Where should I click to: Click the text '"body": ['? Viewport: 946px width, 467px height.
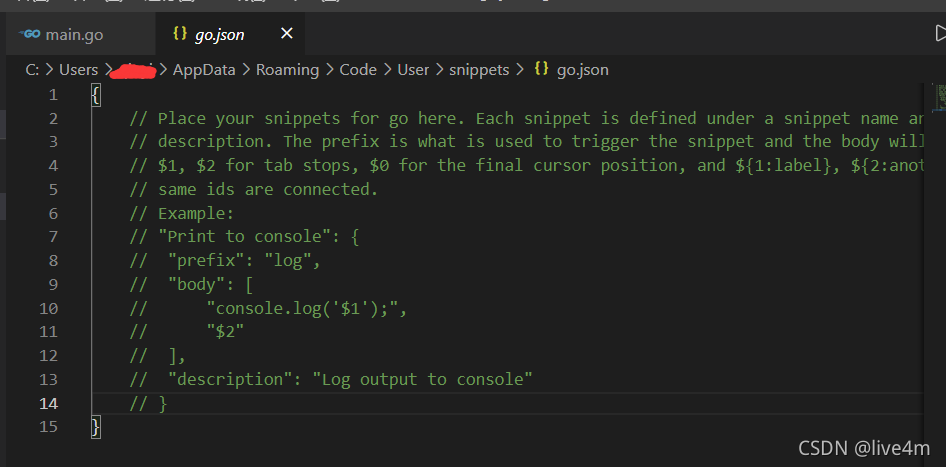click(210, 284)
